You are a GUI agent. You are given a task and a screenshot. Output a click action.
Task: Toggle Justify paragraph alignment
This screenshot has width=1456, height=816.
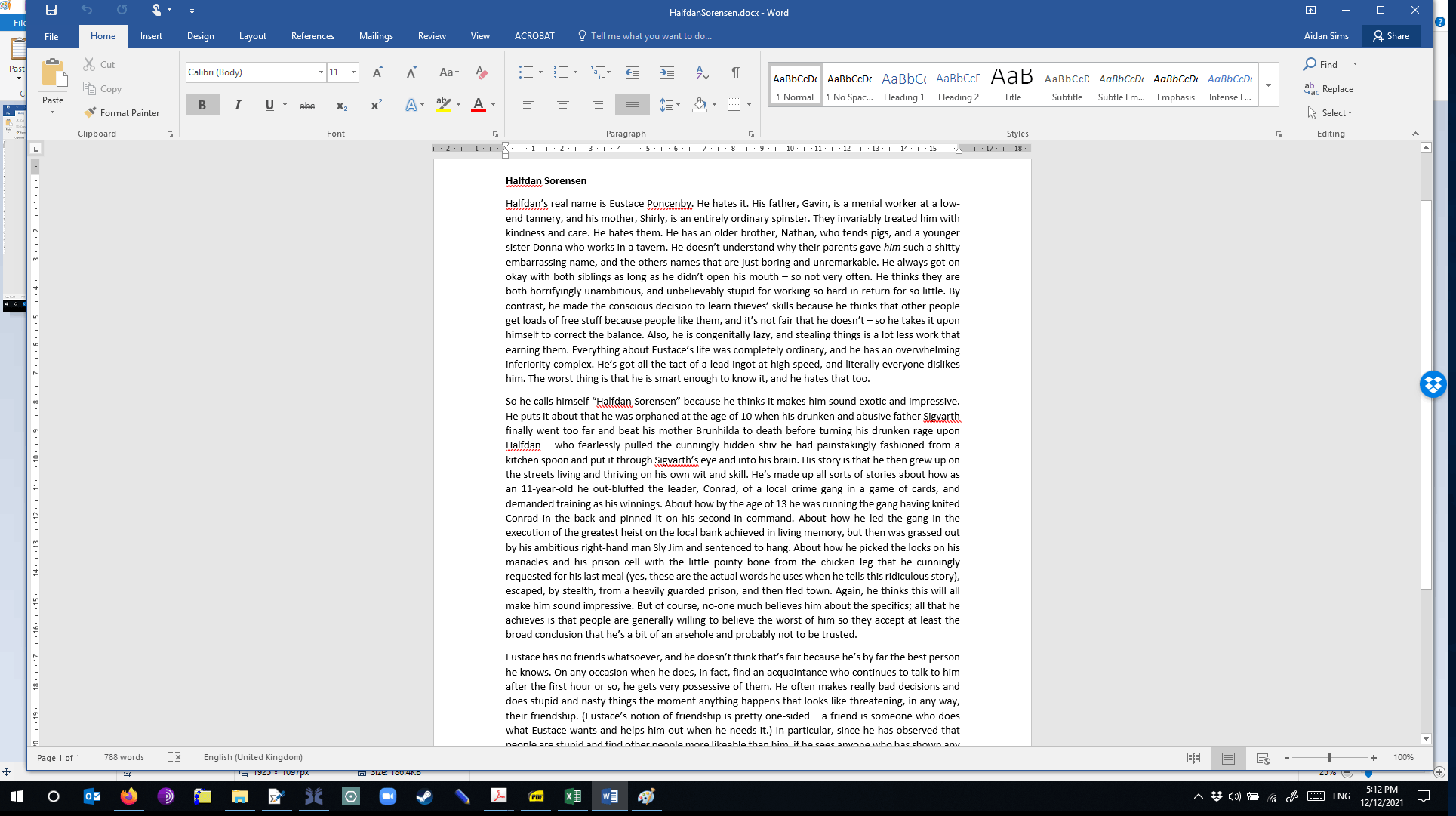tap(633, 105)
